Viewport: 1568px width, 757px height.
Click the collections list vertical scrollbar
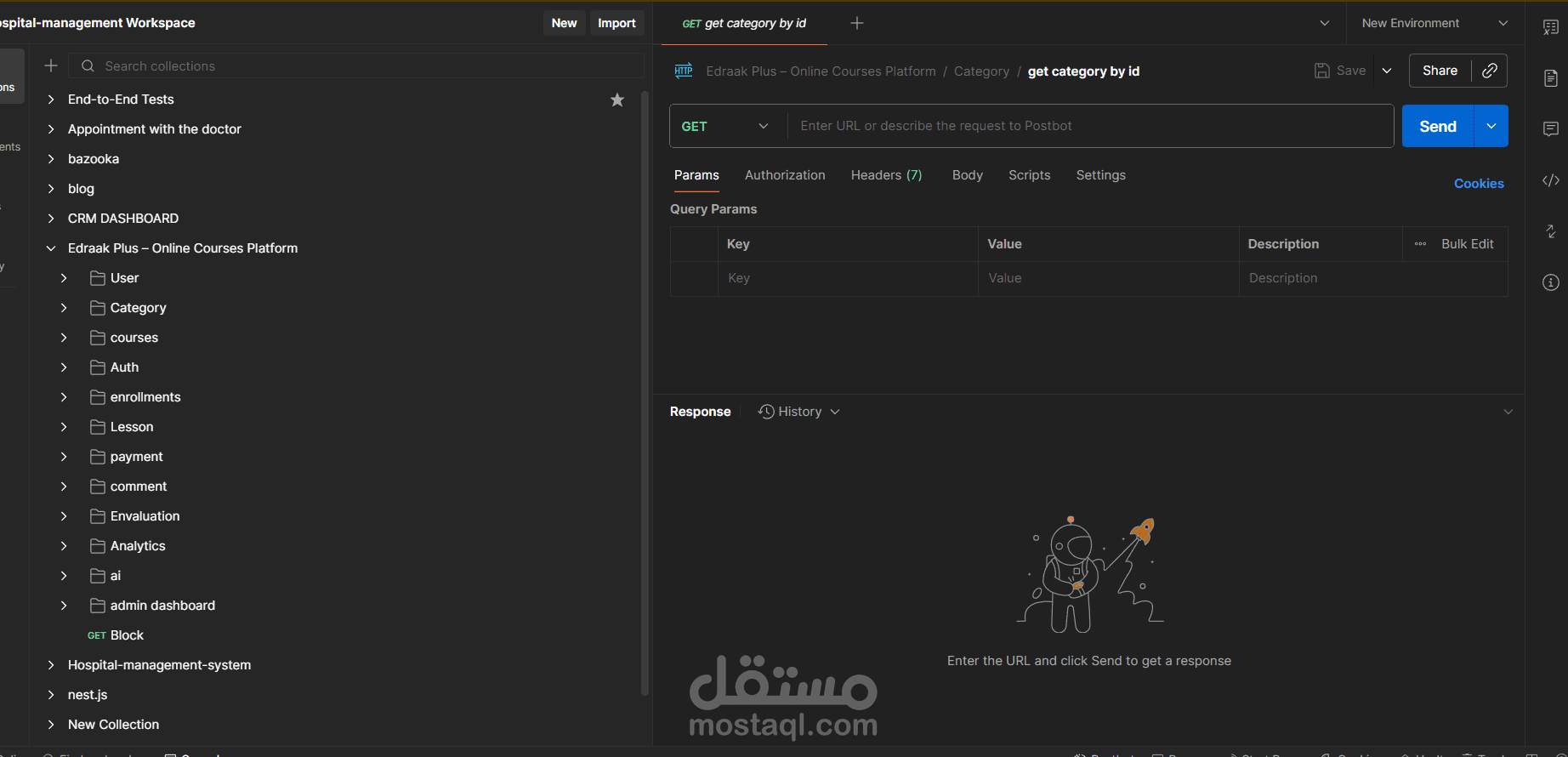point(645,393)
